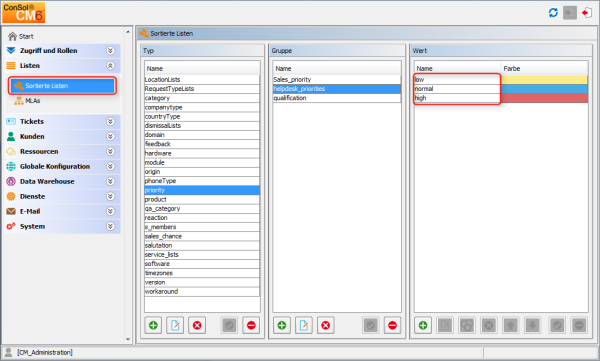This screenshot has height=361, width=600.
Task: Click the ConSol CM6 logo
Action: [x=23, y=12]
